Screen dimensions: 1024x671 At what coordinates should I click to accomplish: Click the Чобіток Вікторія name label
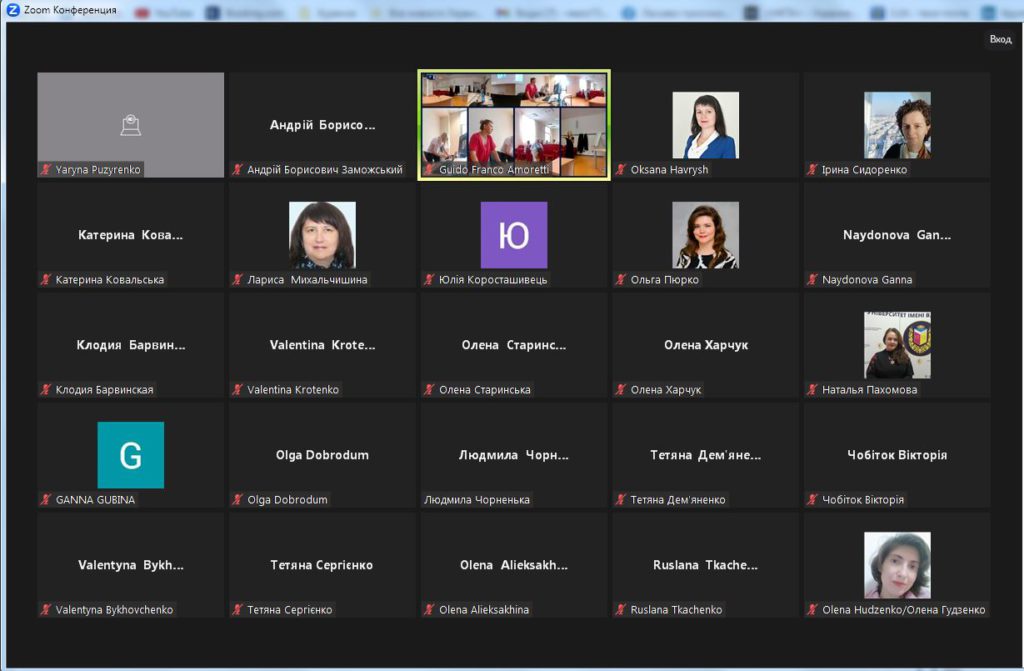[862, 500]
